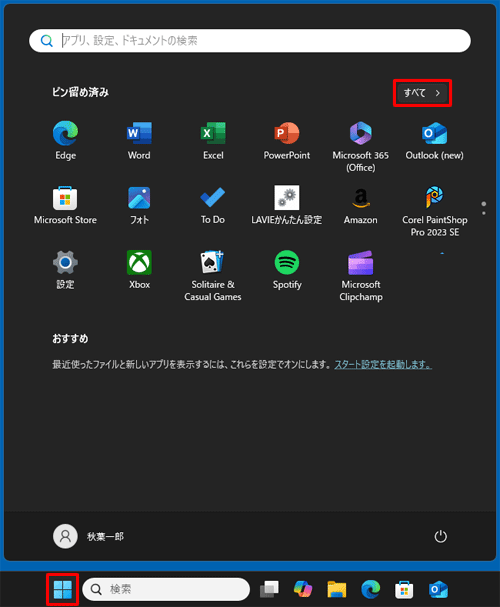The image size is (500, 607).
Task: Open Microsoft 365 (Office) app
Action: (x=361, y=146)
